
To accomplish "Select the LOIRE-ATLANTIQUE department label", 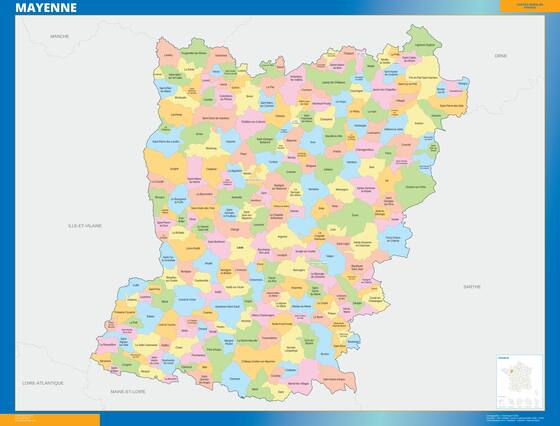I will [x=43, y=383].
